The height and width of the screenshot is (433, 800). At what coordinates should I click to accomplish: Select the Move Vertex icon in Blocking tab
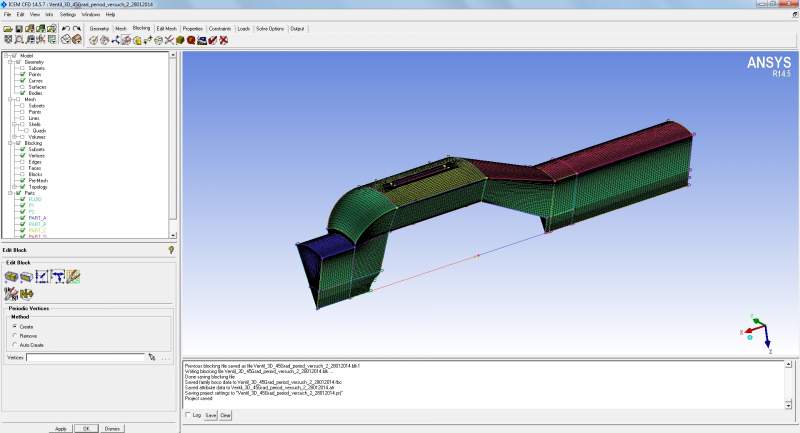click(147, 40)
